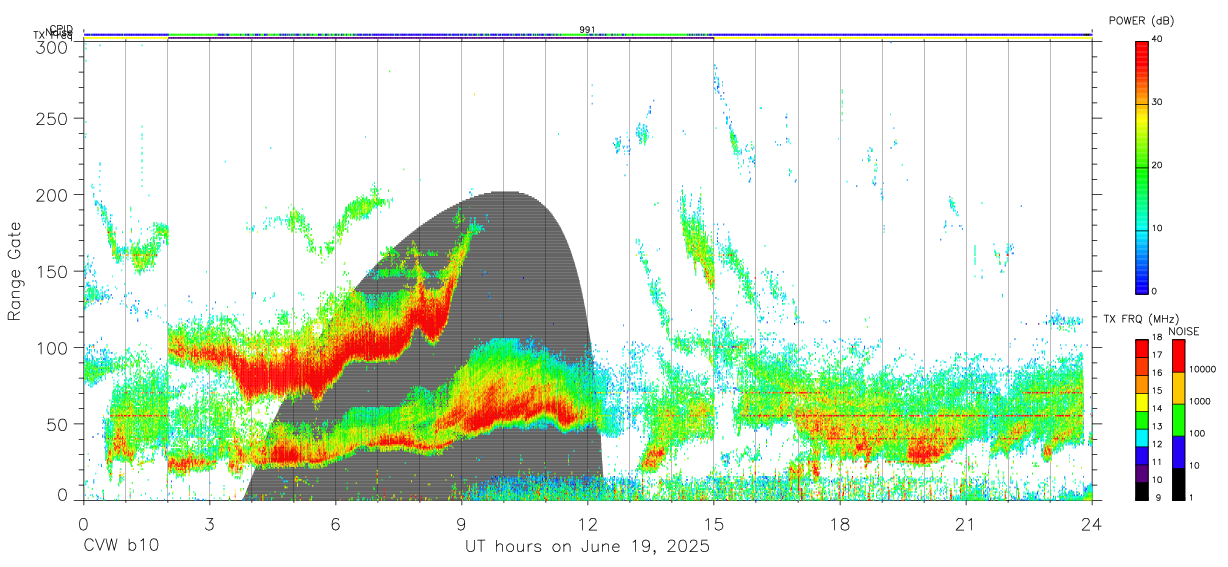Click the 200 Range Gate axis tick label

[51, 195]
